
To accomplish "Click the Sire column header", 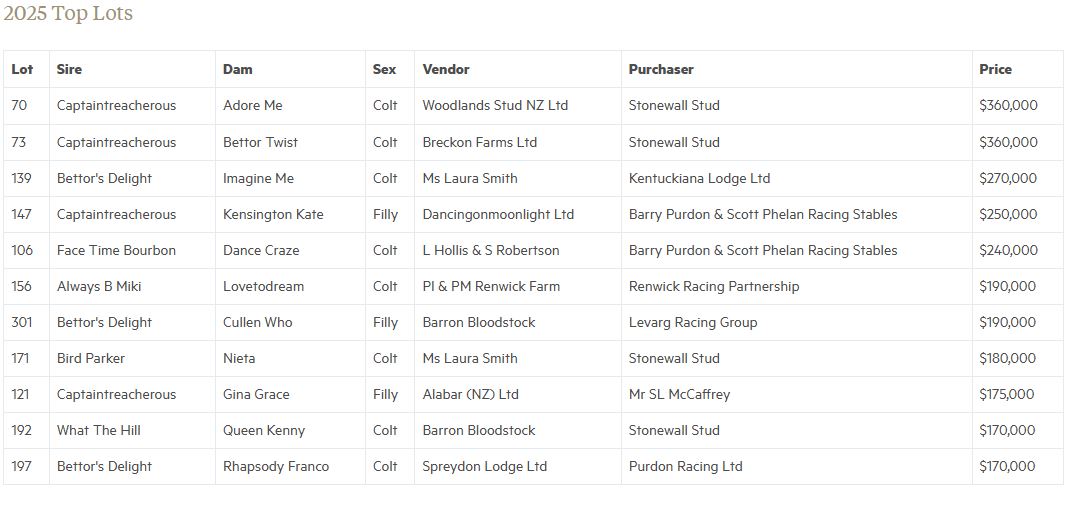I will (x=69, y=69).
